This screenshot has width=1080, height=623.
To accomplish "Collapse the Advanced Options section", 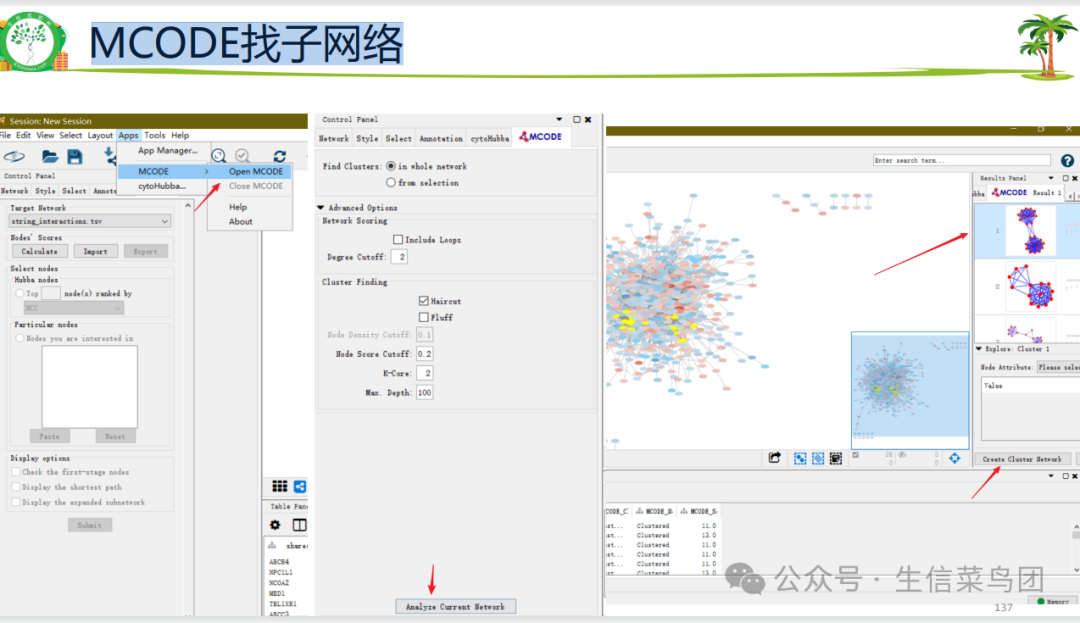I will (x=321, y=207).
